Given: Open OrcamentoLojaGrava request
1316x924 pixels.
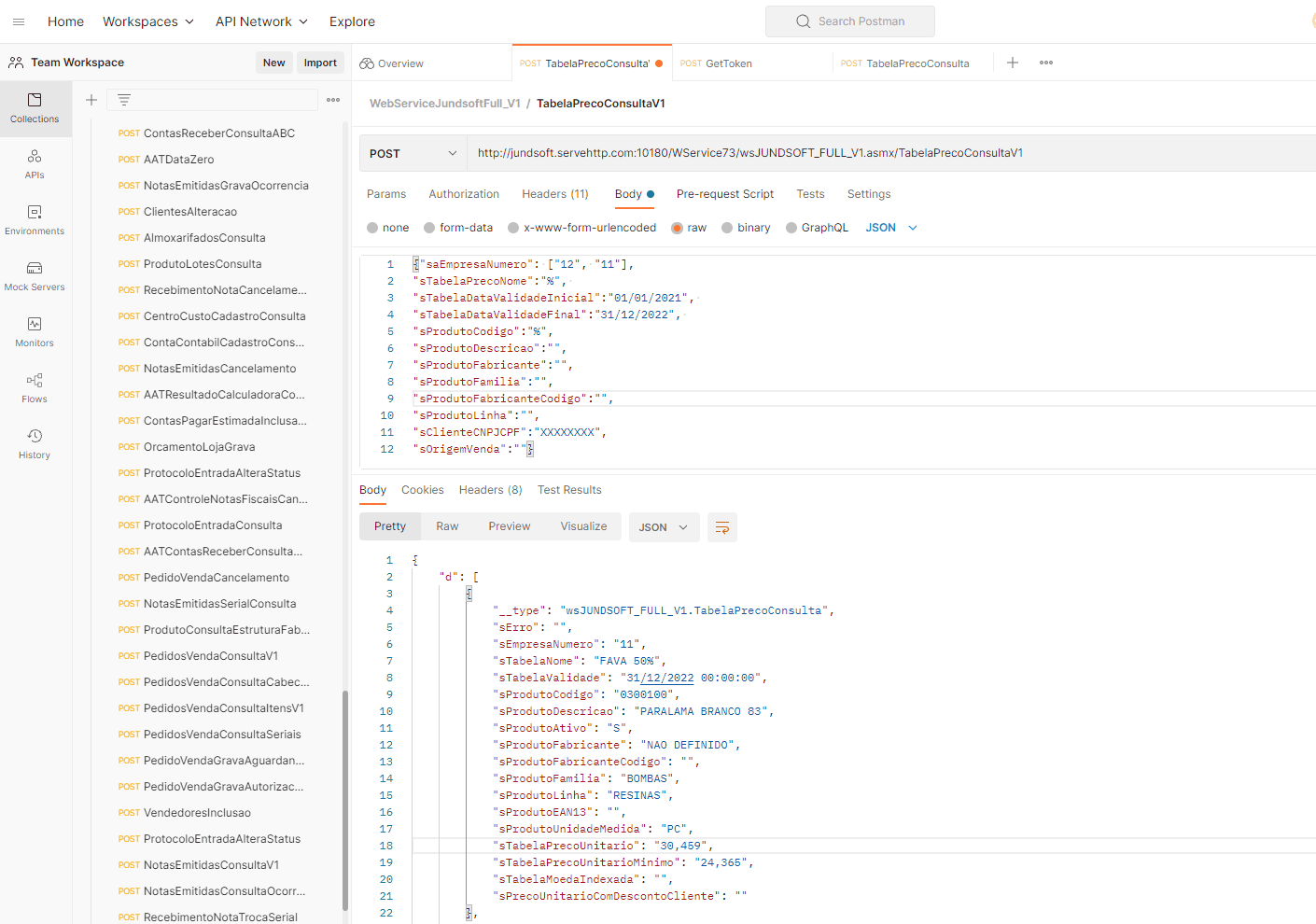Looking at the screenshot, I should pyautogui.click(x=200, y=447).
